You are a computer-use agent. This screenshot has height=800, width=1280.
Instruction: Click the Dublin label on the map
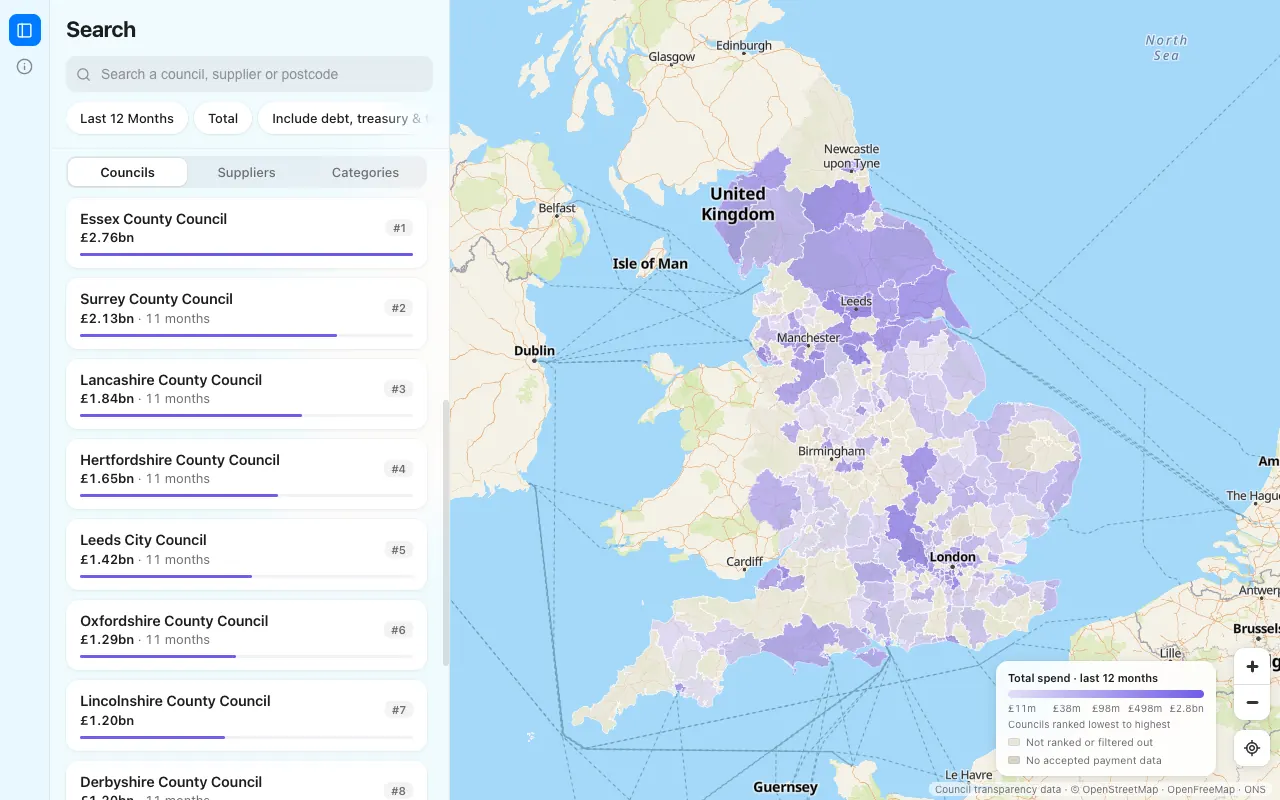[534, 351]
